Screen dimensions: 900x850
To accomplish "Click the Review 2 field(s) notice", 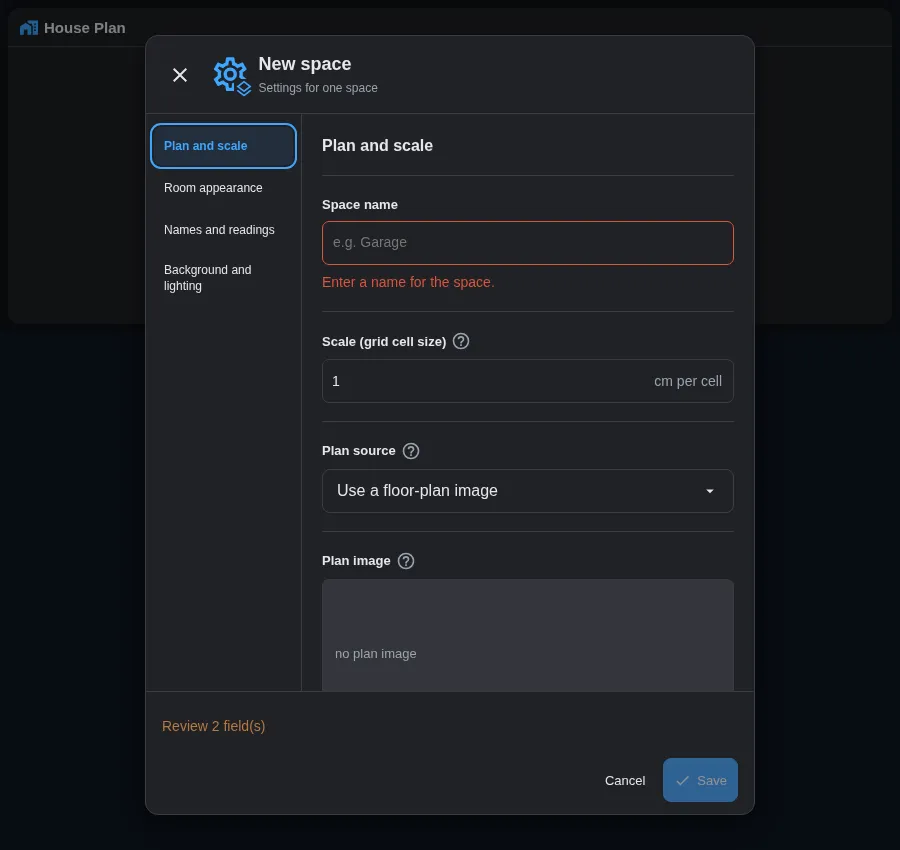I will pyautogui.click(x=214, y=726).
